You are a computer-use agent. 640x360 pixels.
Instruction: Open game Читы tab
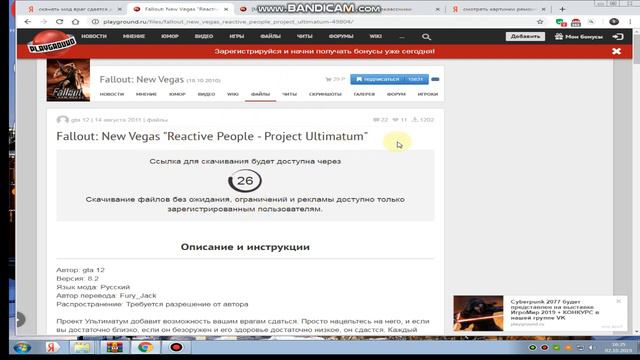(289, 94)
